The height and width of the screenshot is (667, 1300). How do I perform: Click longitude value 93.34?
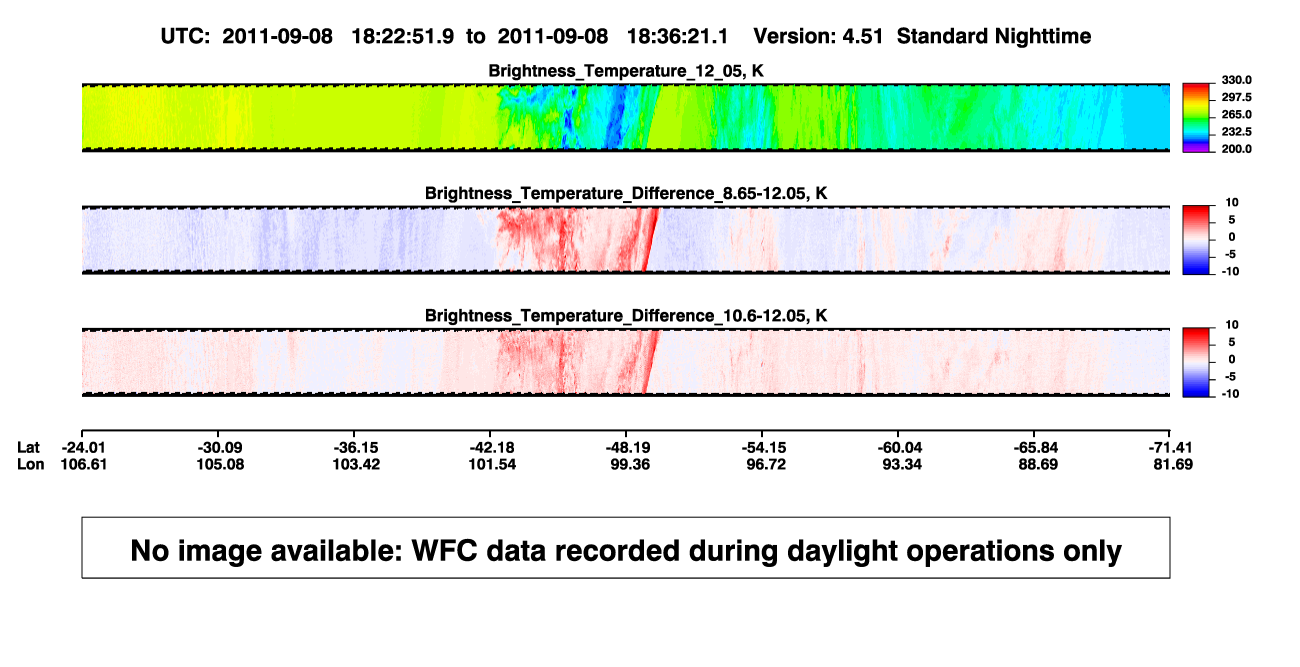[x=902, y=464]
